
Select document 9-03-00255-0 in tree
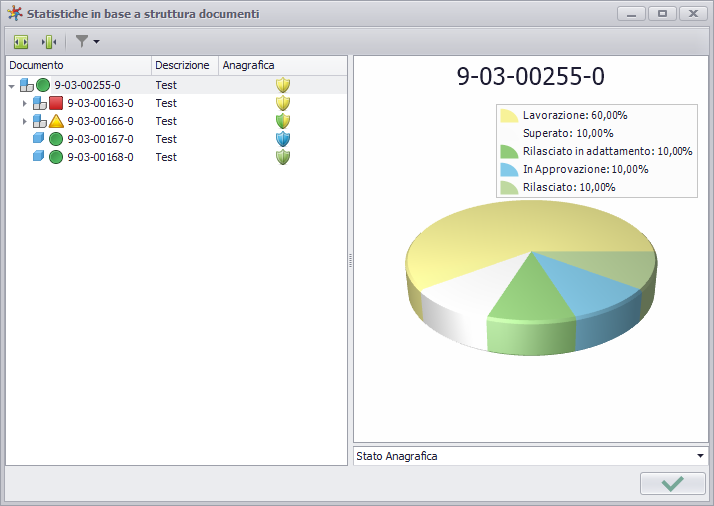(x=87, y=85)
